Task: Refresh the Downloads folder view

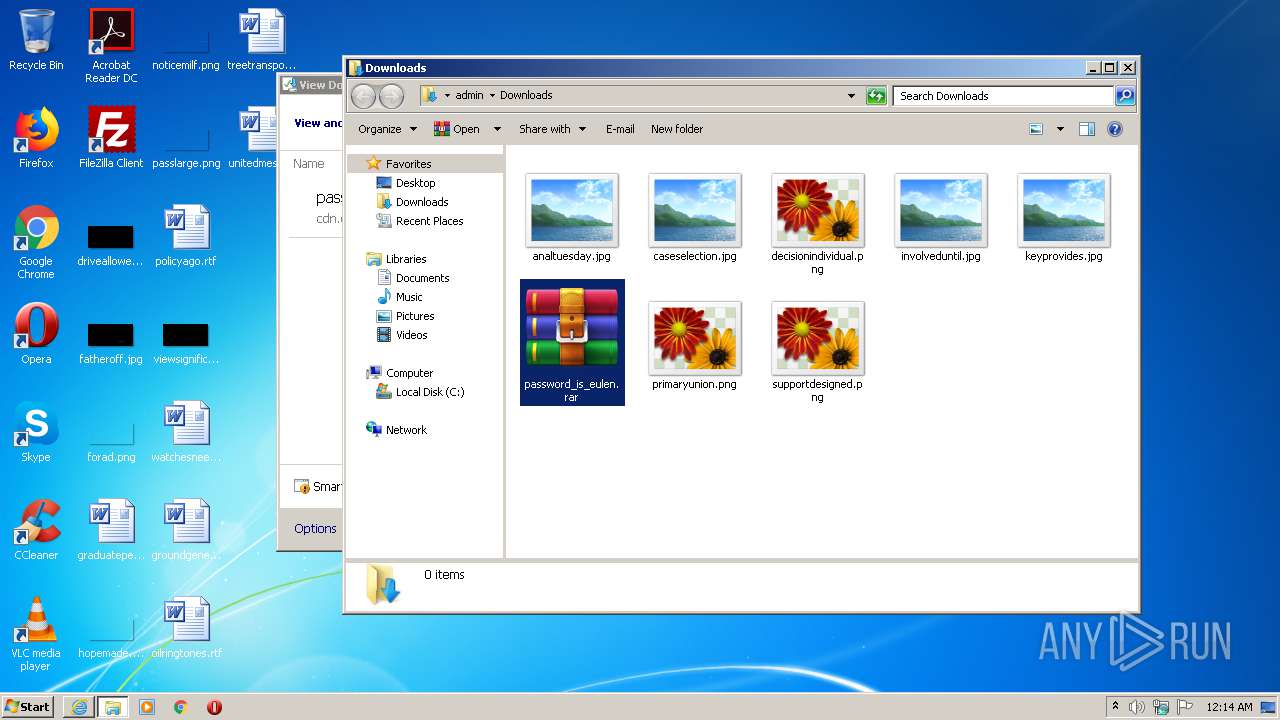Action: coord(876,96)
